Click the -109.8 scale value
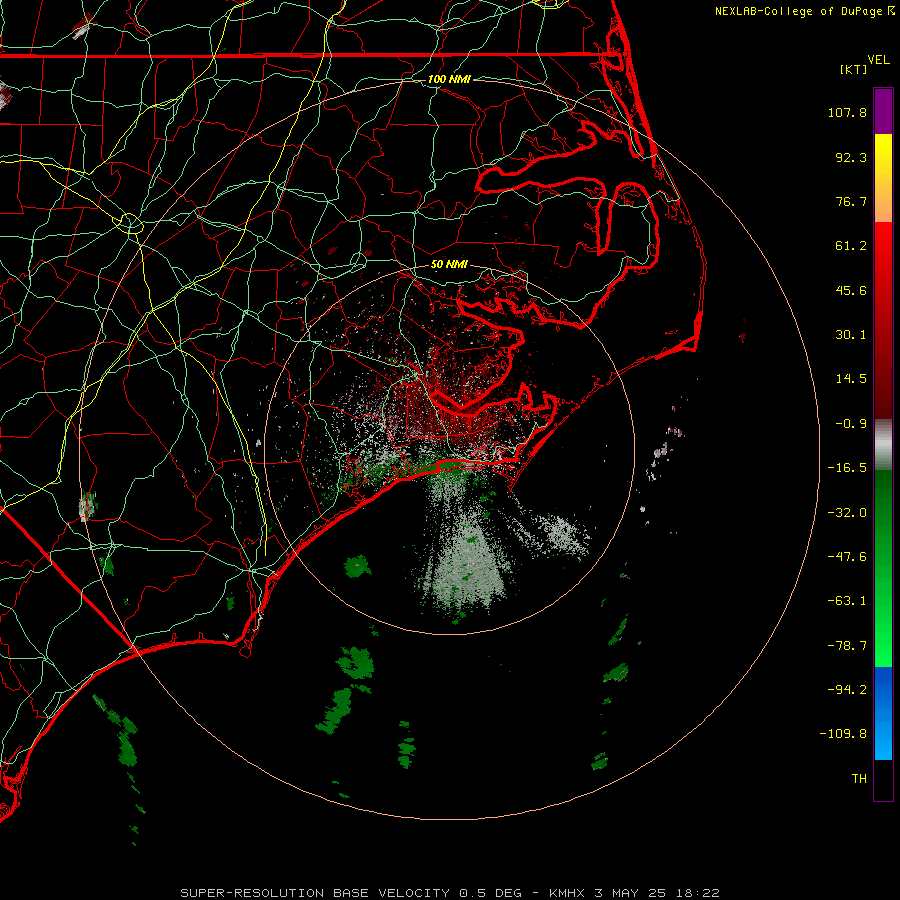 coord(843,734)
